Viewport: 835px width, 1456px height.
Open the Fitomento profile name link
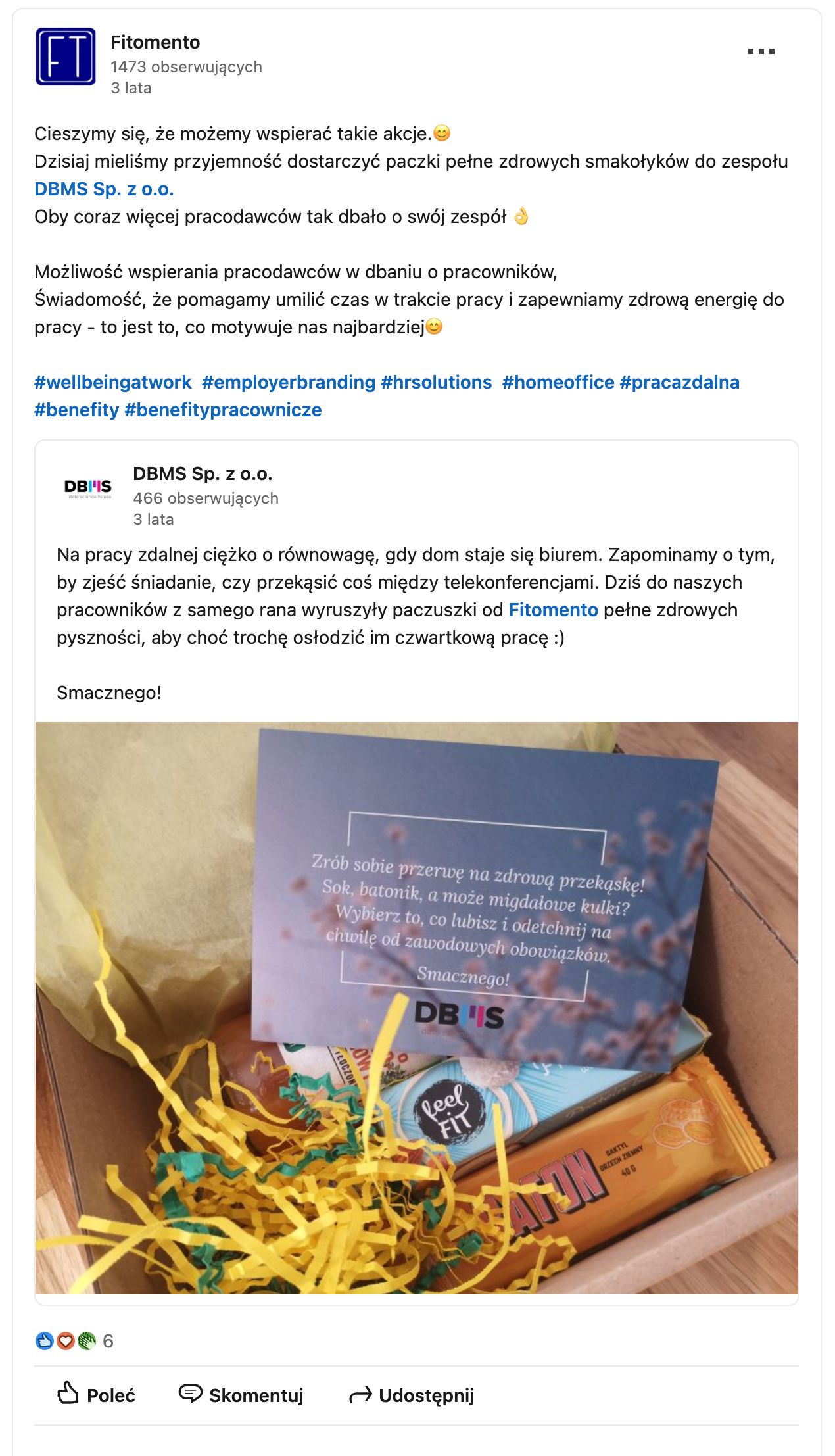155,42
